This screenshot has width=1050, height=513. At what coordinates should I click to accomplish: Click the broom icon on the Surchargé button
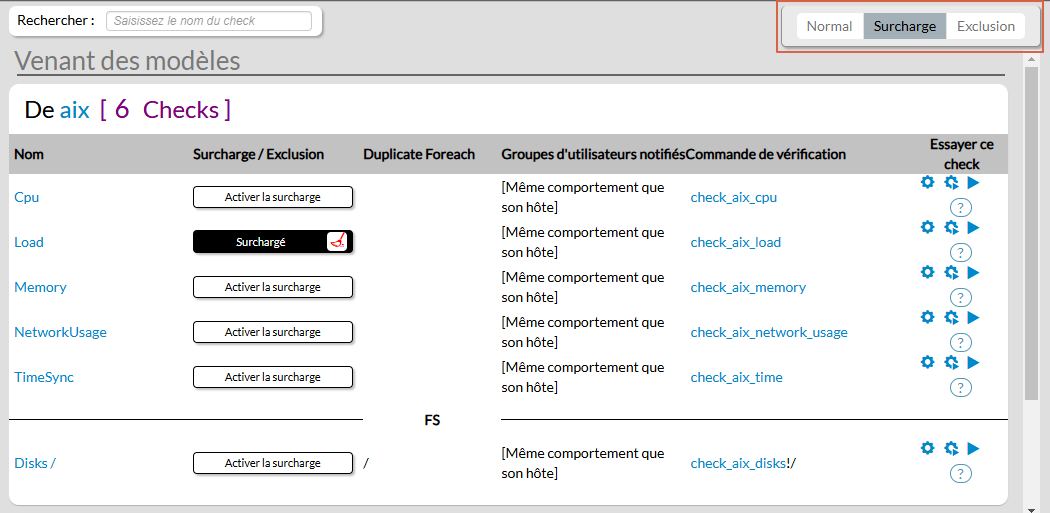click(x=338, y=242)
